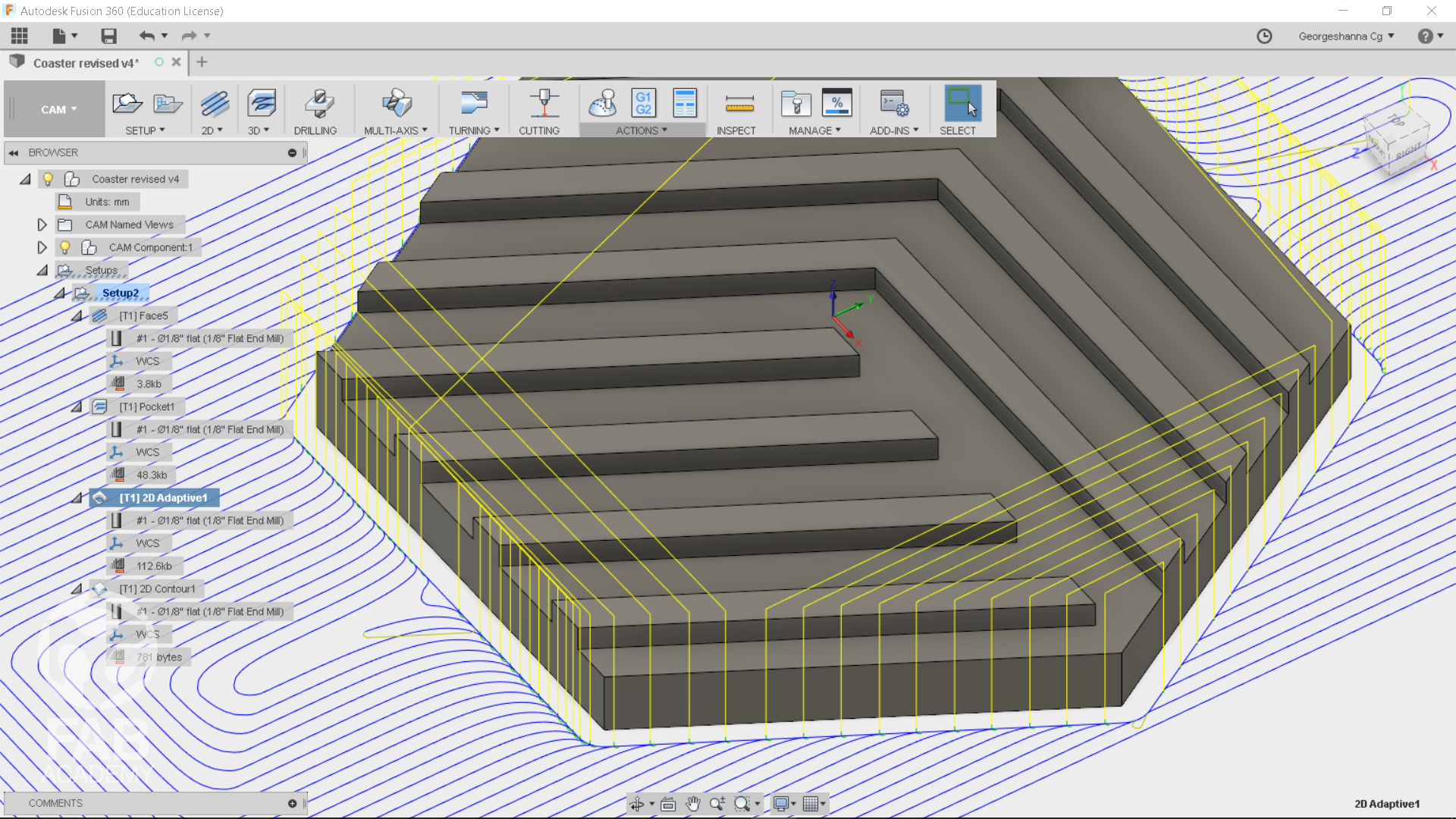Collapse the [T1] 2D Adaptive1 operation

click(77, 497)
